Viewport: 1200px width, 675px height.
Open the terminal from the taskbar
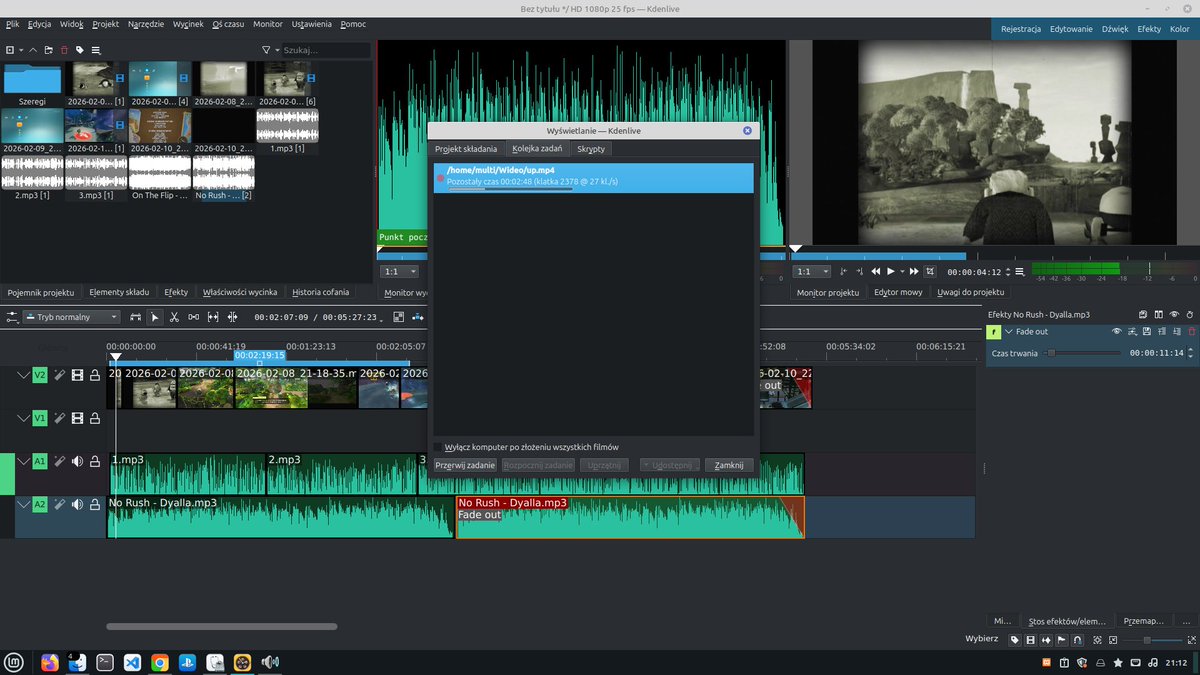[105, 662]
